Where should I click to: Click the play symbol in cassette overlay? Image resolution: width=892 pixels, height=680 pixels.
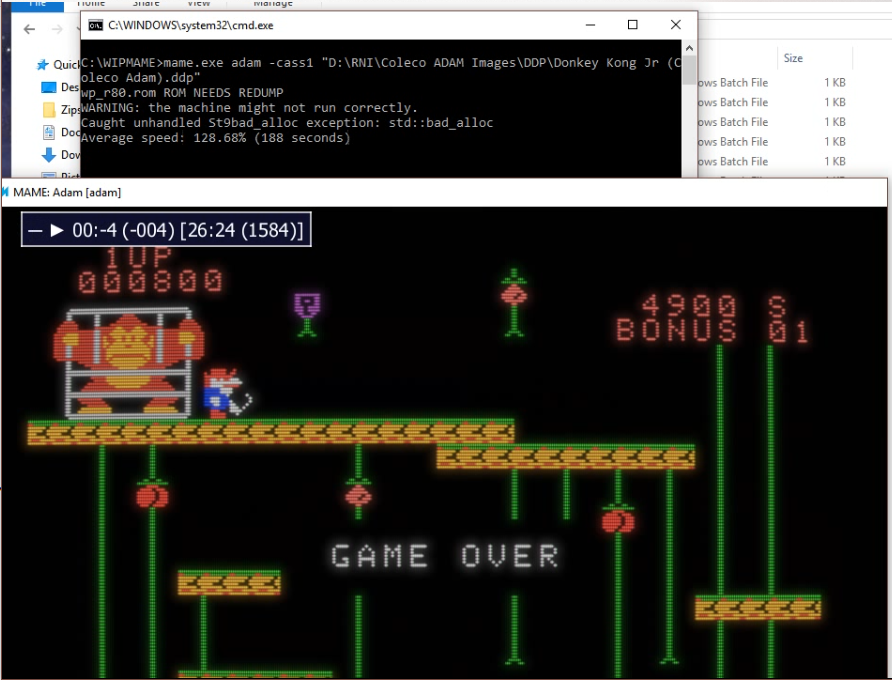tap(57, 230)
